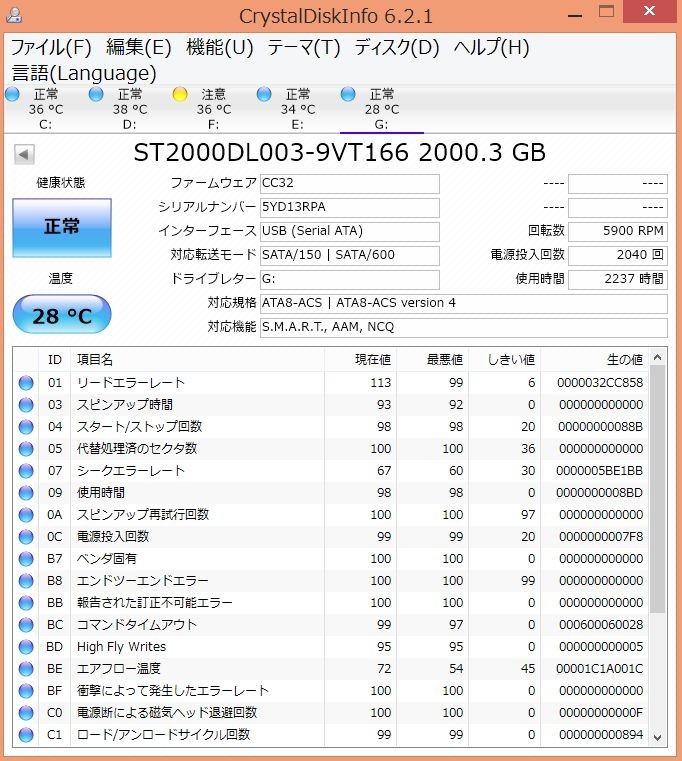
Task: Click the previous disk arrow button
Action: [24, 154]
